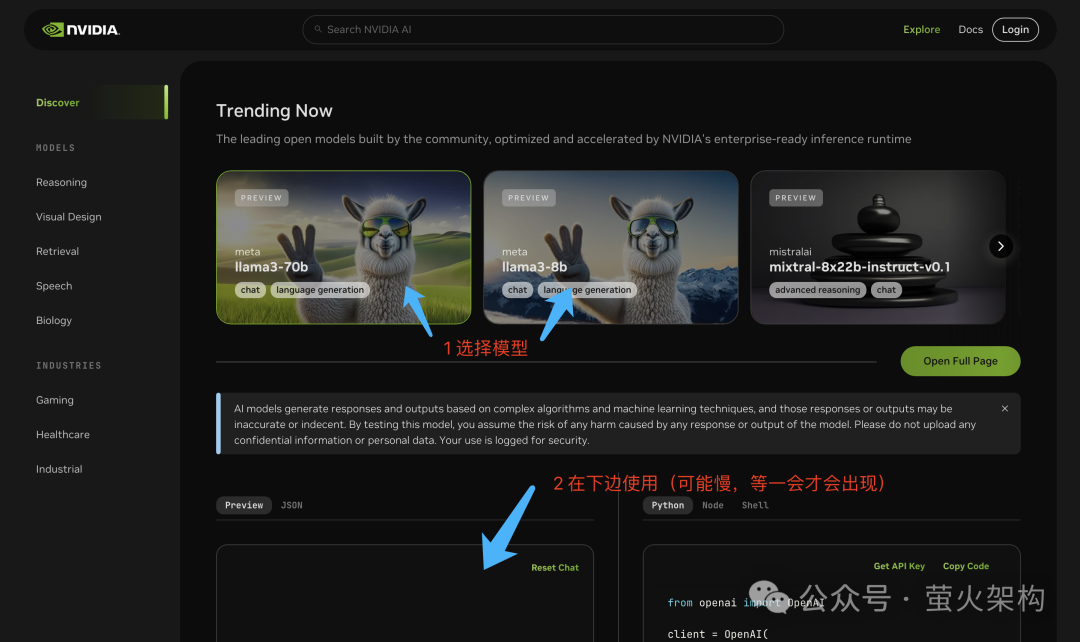Click the PREVIEW badge on mixtral card
Screen dimensions: 1080x642
[x=796, y=198]
